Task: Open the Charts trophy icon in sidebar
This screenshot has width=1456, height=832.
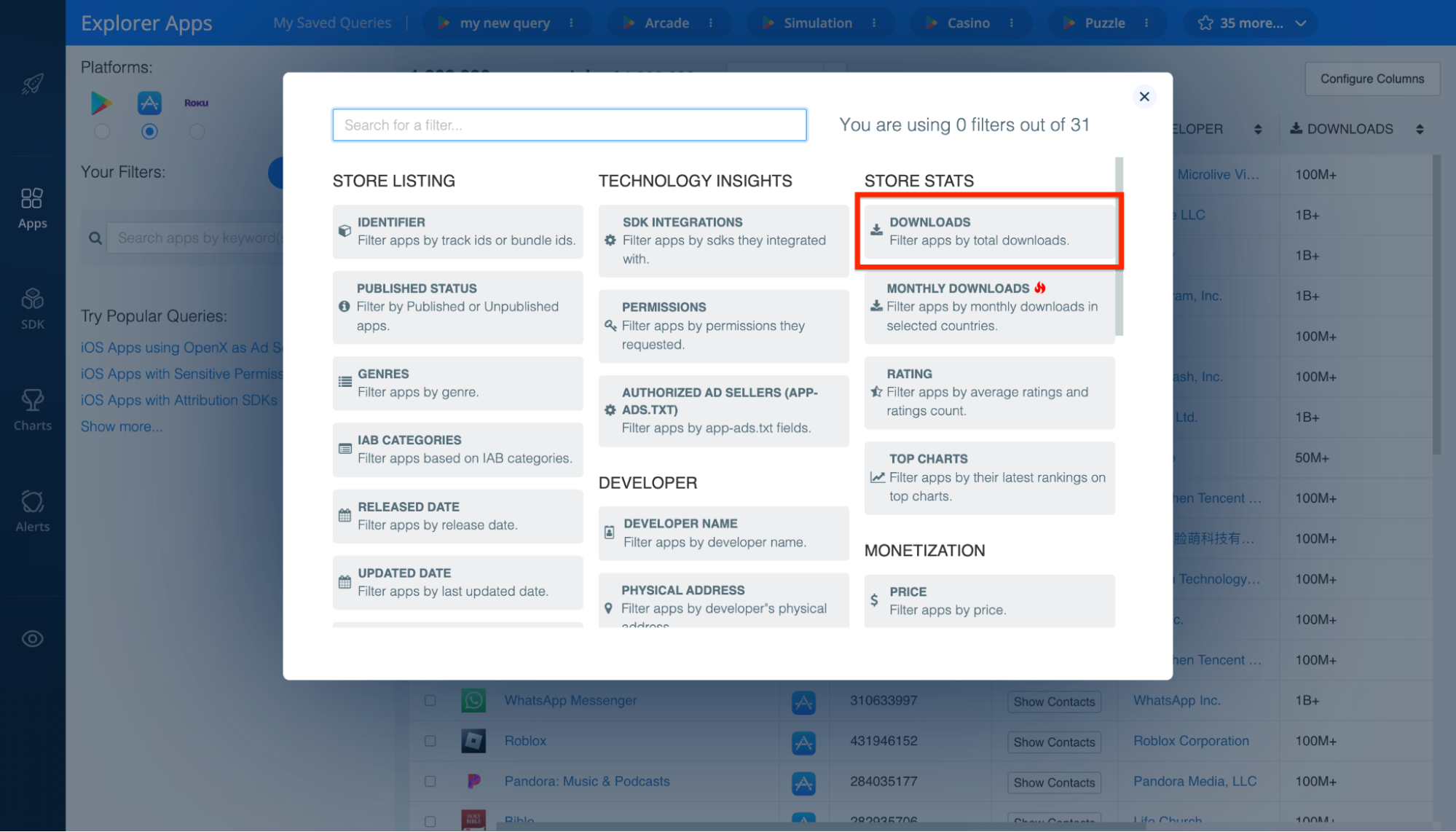Action: pos(32,409)
